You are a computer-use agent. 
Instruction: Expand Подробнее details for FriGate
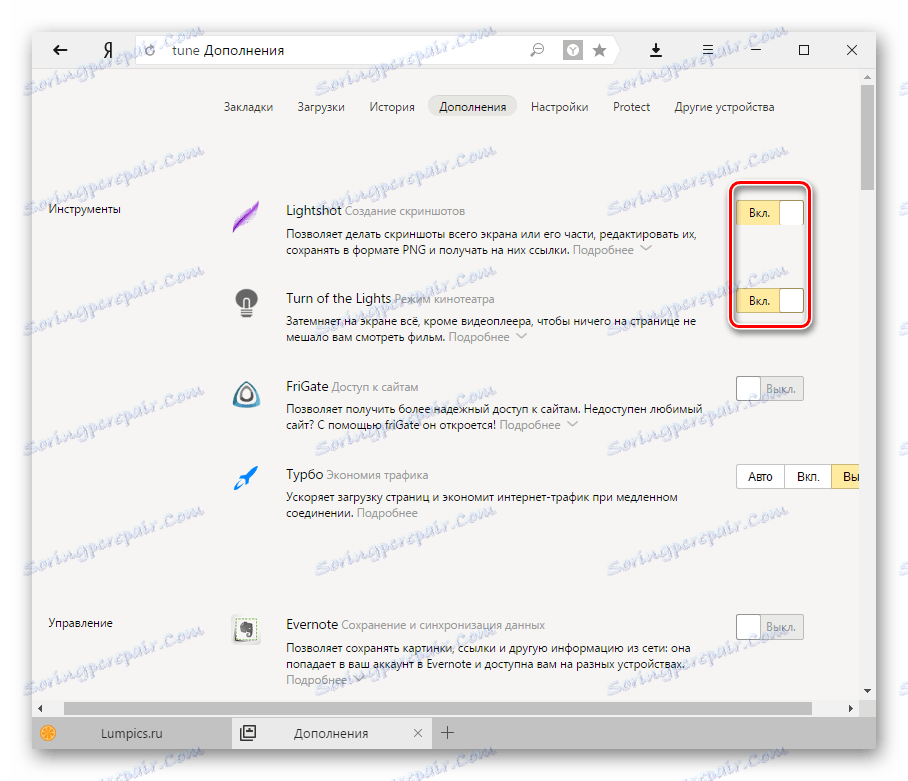[530, 423]
